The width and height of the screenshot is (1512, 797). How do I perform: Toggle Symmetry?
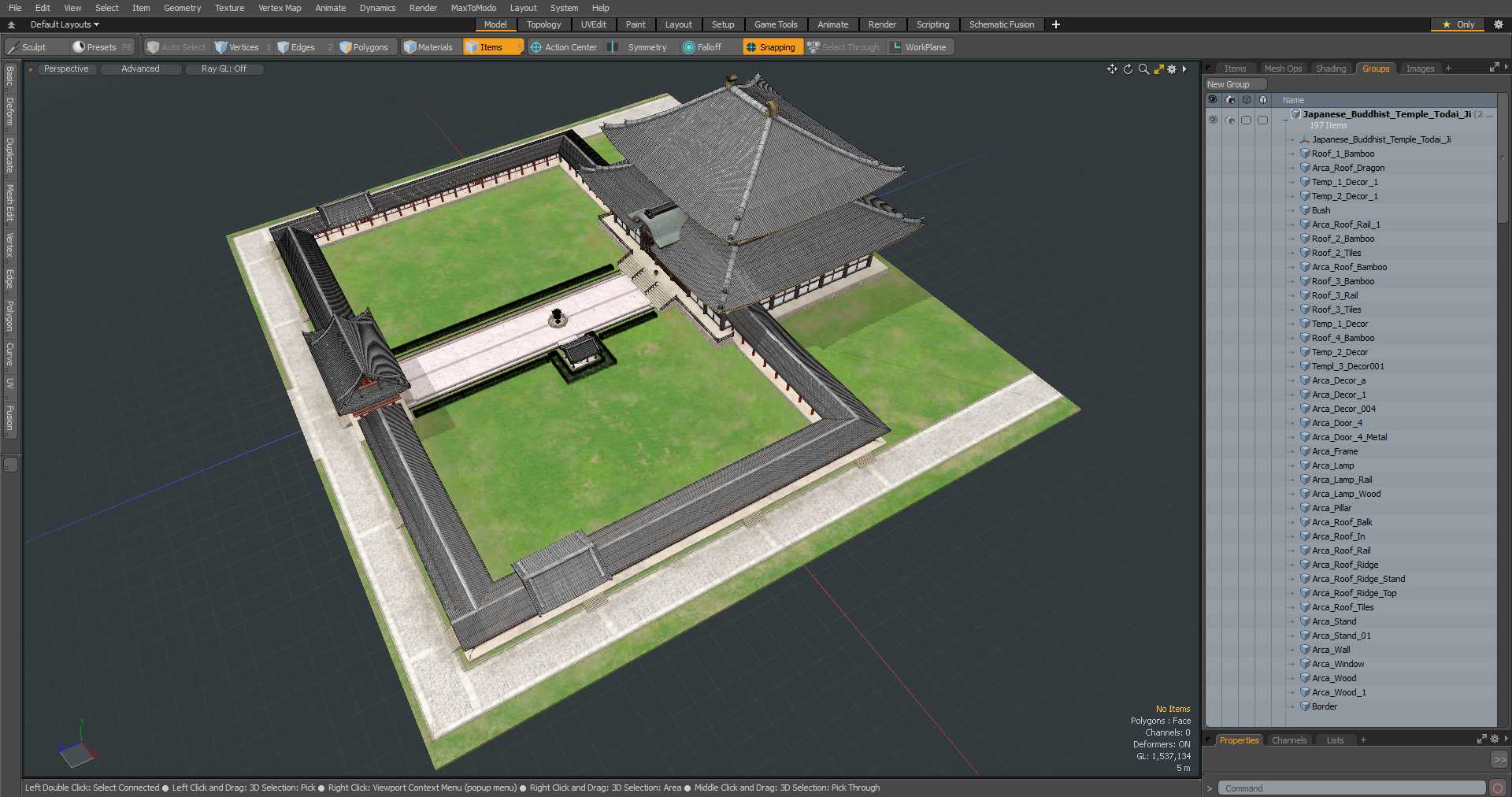(x=639, y=47)
